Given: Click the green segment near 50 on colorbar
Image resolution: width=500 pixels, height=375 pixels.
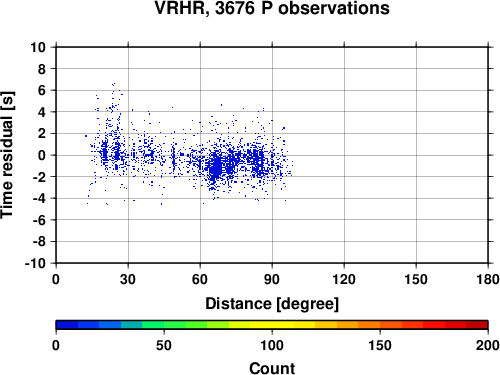Looking at the screenshot, I should (164, 325).
